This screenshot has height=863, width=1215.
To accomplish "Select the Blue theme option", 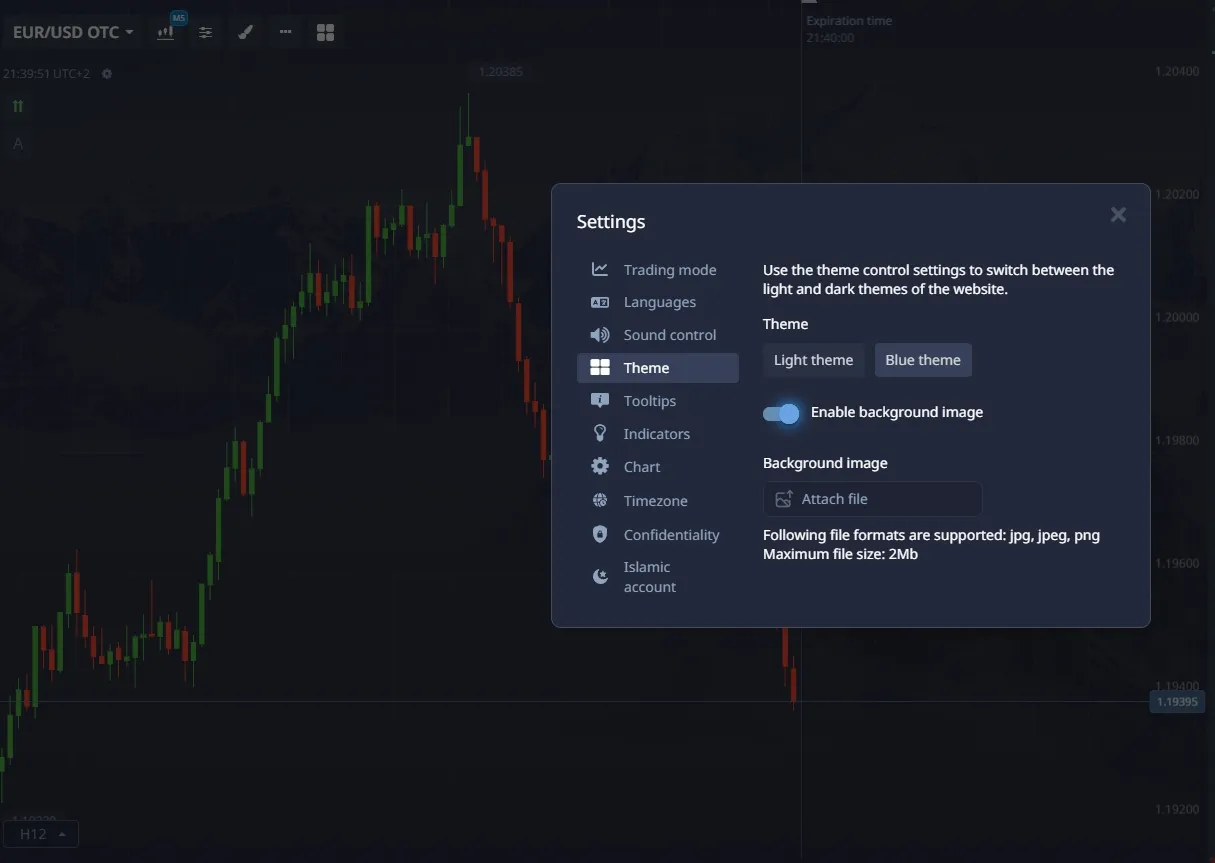I will pyautogui.click(x=922, y=360).
